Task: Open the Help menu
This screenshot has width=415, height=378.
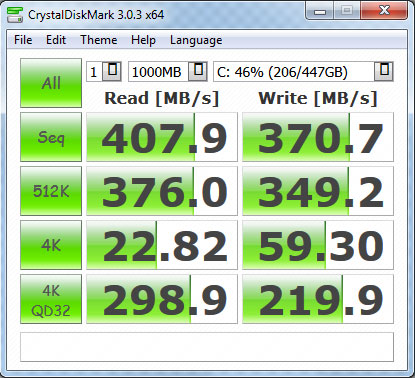Action: point(143,40)
